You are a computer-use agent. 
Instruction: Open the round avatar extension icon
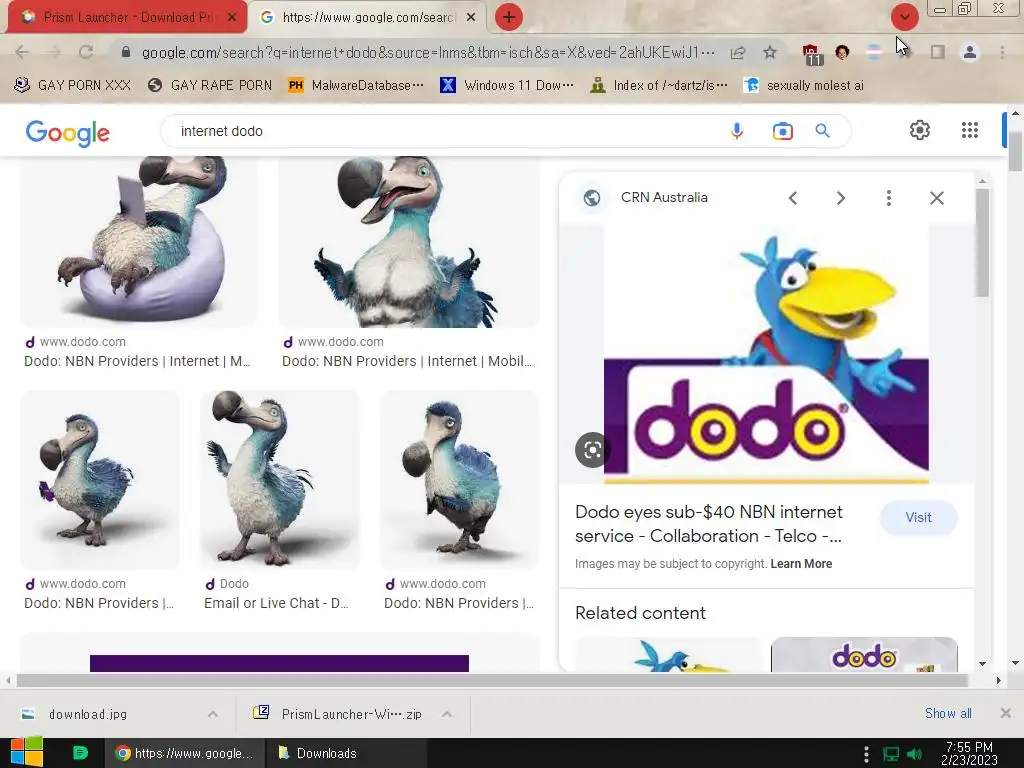(x=842, y=52)
